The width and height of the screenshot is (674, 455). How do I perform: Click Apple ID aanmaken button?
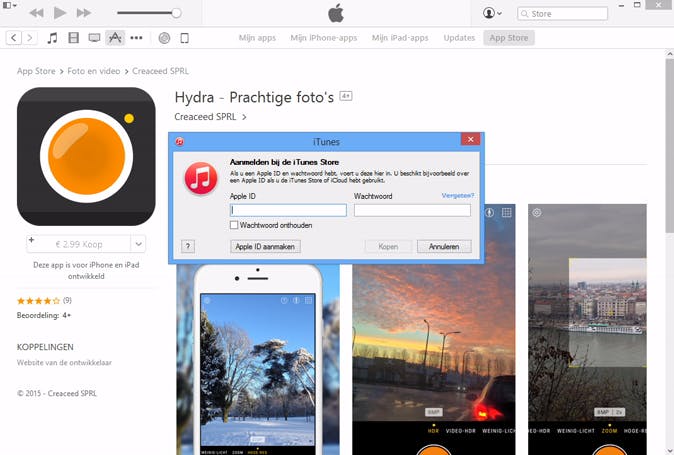pyautogui.click(x=265, y=247)
